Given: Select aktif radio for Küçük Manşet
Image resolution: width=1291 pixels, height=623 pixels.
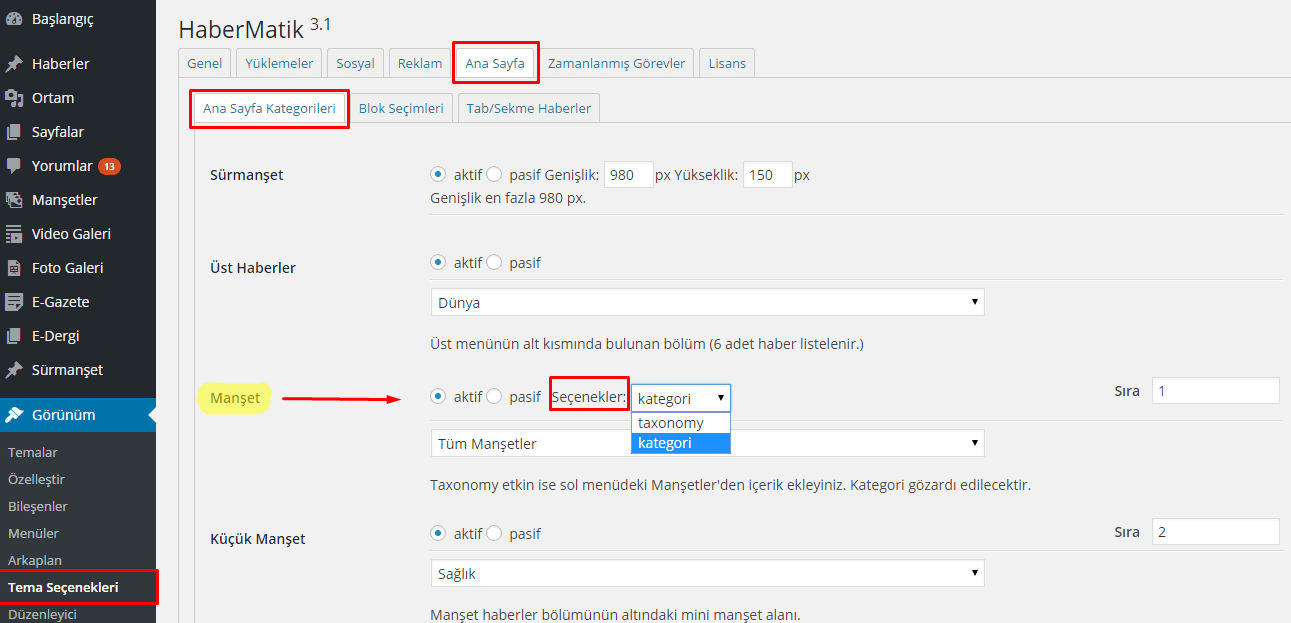Looking at the screenshot, I should click(x=438, y=533).
